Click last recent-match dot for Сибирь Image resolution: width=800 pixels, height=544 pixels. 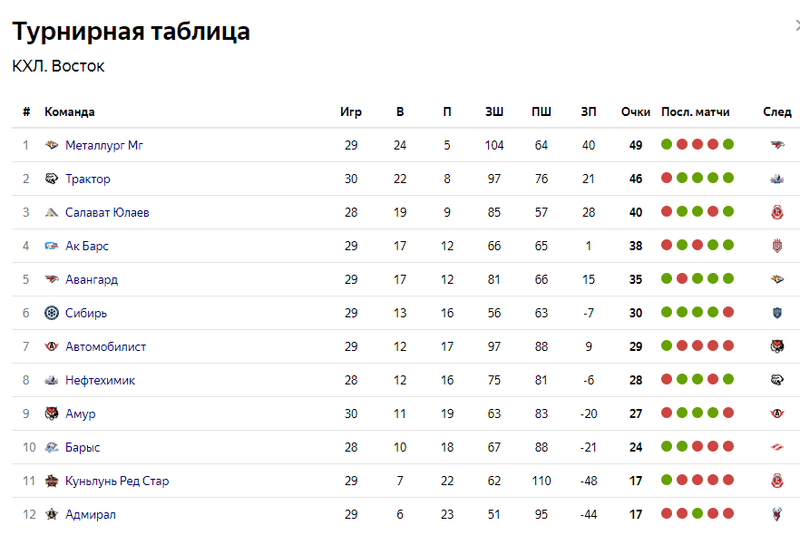[x=729, y=313]
